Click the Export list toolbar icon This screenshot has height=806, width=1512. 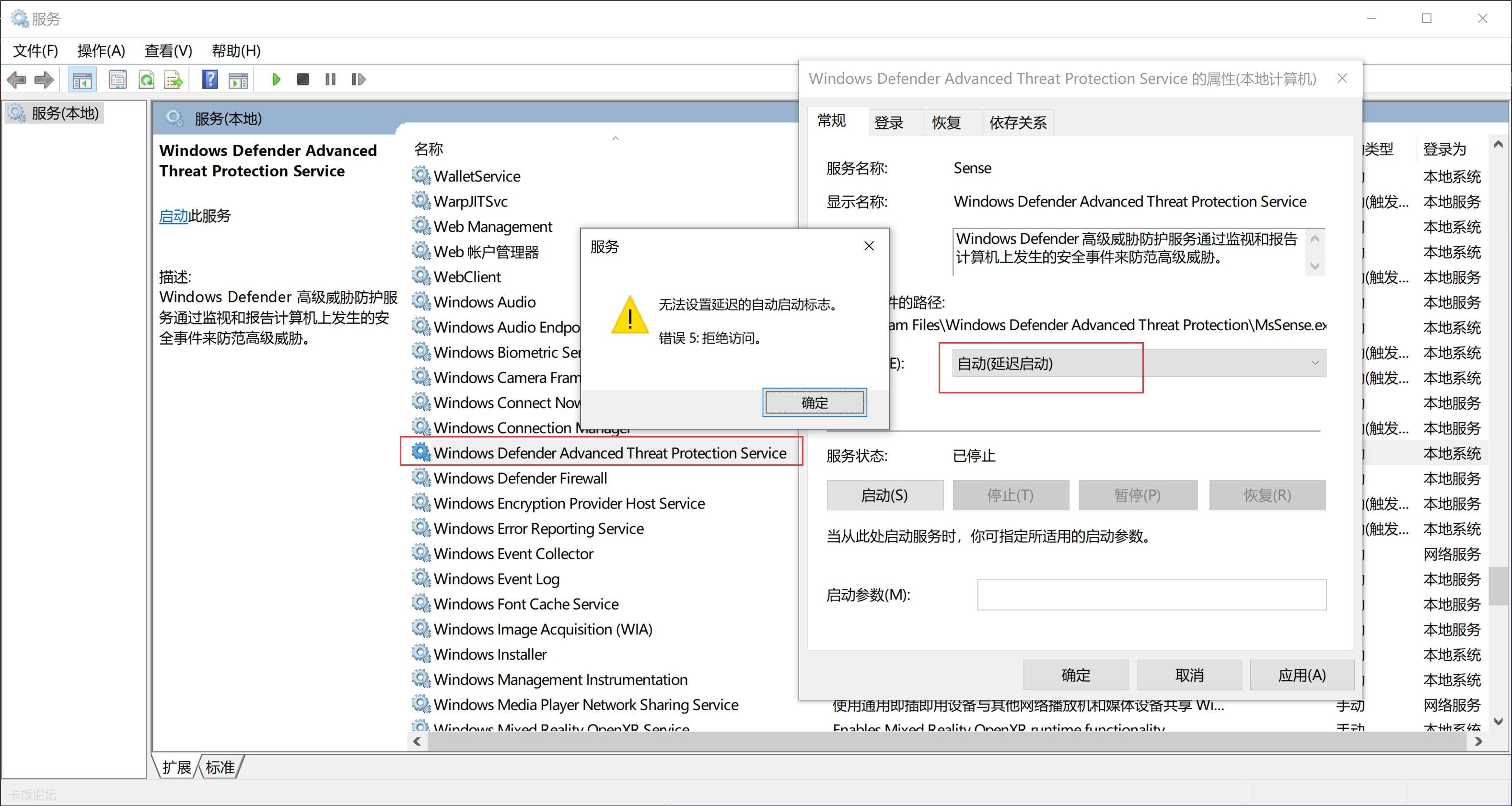174,80
